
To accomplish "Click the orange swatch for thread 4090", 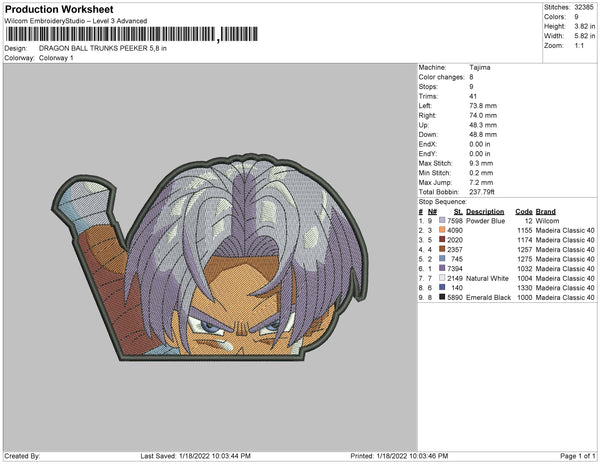I will click(x=442, y=230).
